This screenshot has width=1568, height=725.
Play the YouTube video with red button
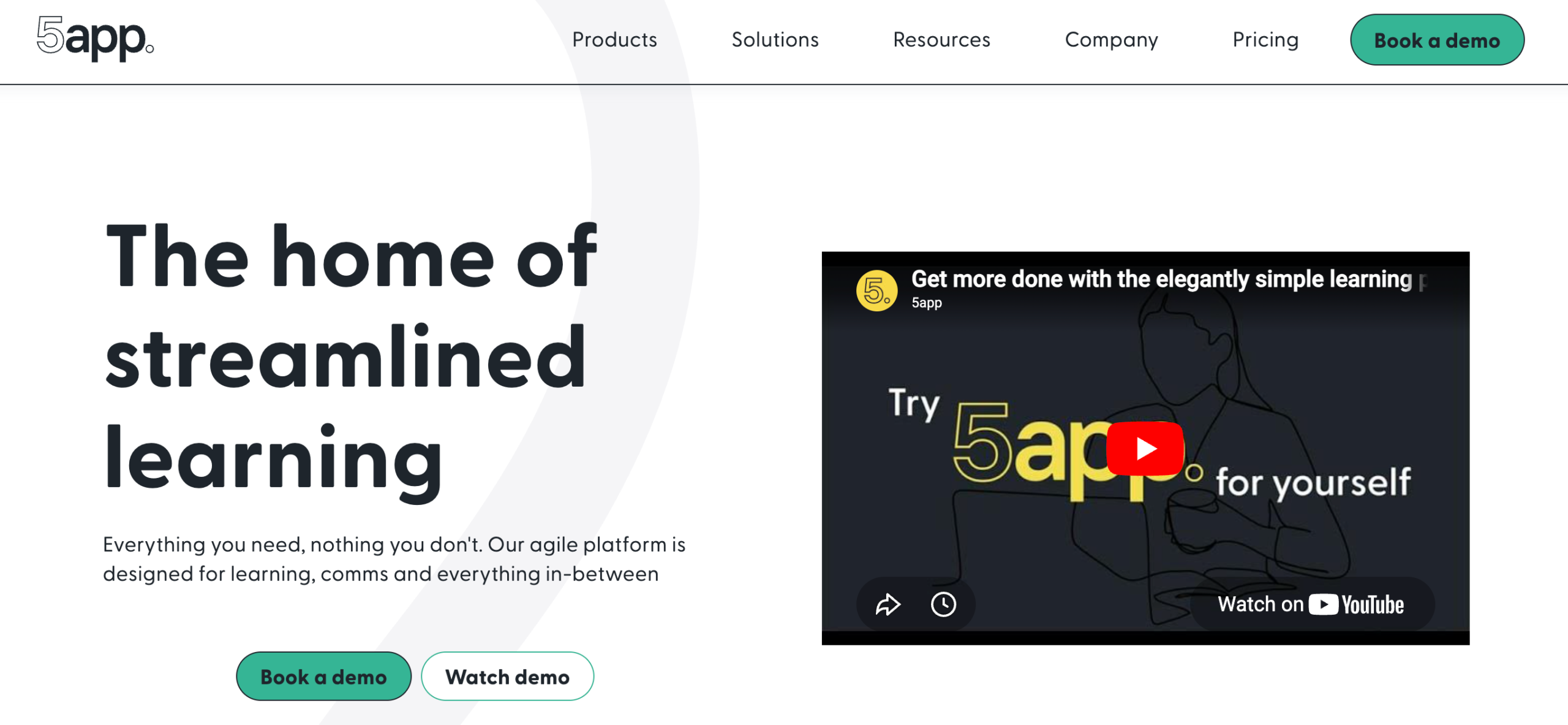point(1145,449)
